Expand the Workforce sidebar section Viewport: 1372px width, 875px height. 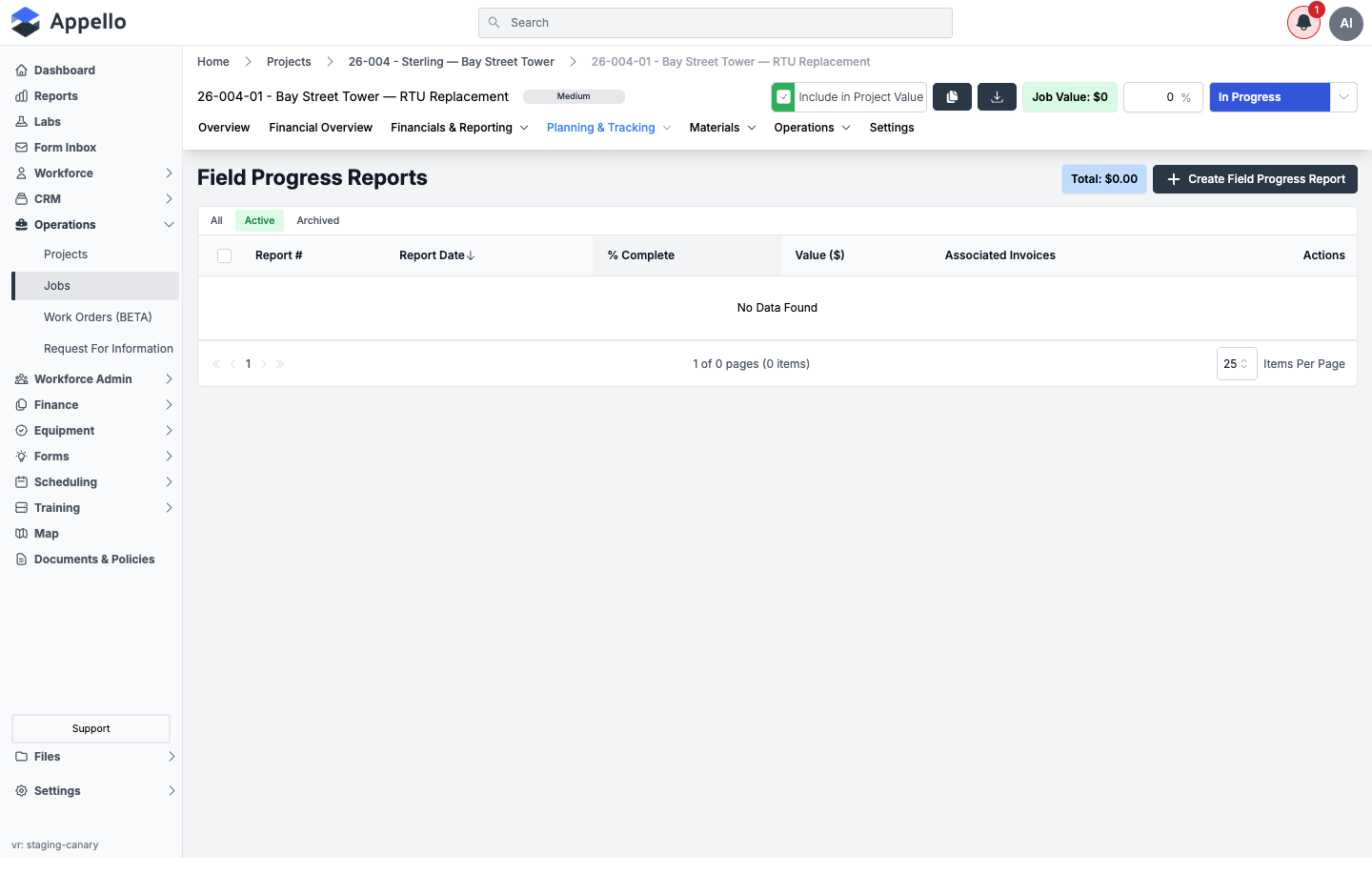coord(169,173)
